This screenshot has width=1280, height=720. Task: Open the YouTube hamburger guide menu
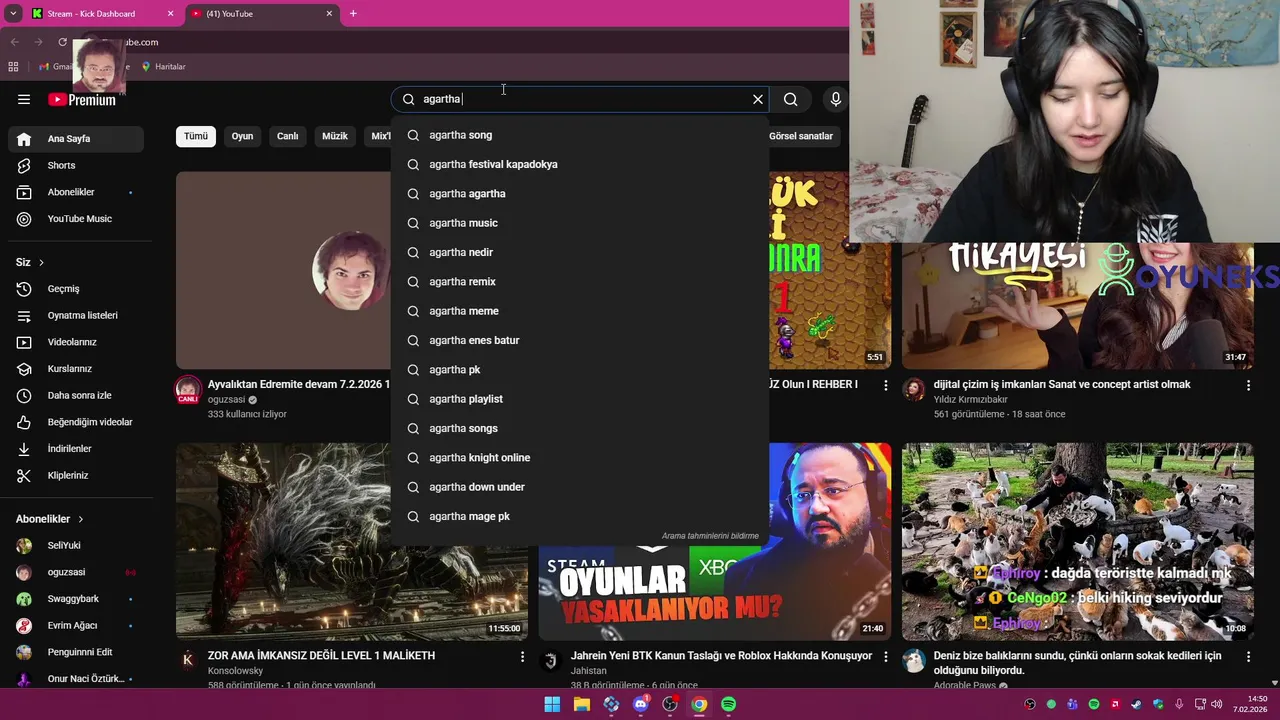[x=24, y=99]
